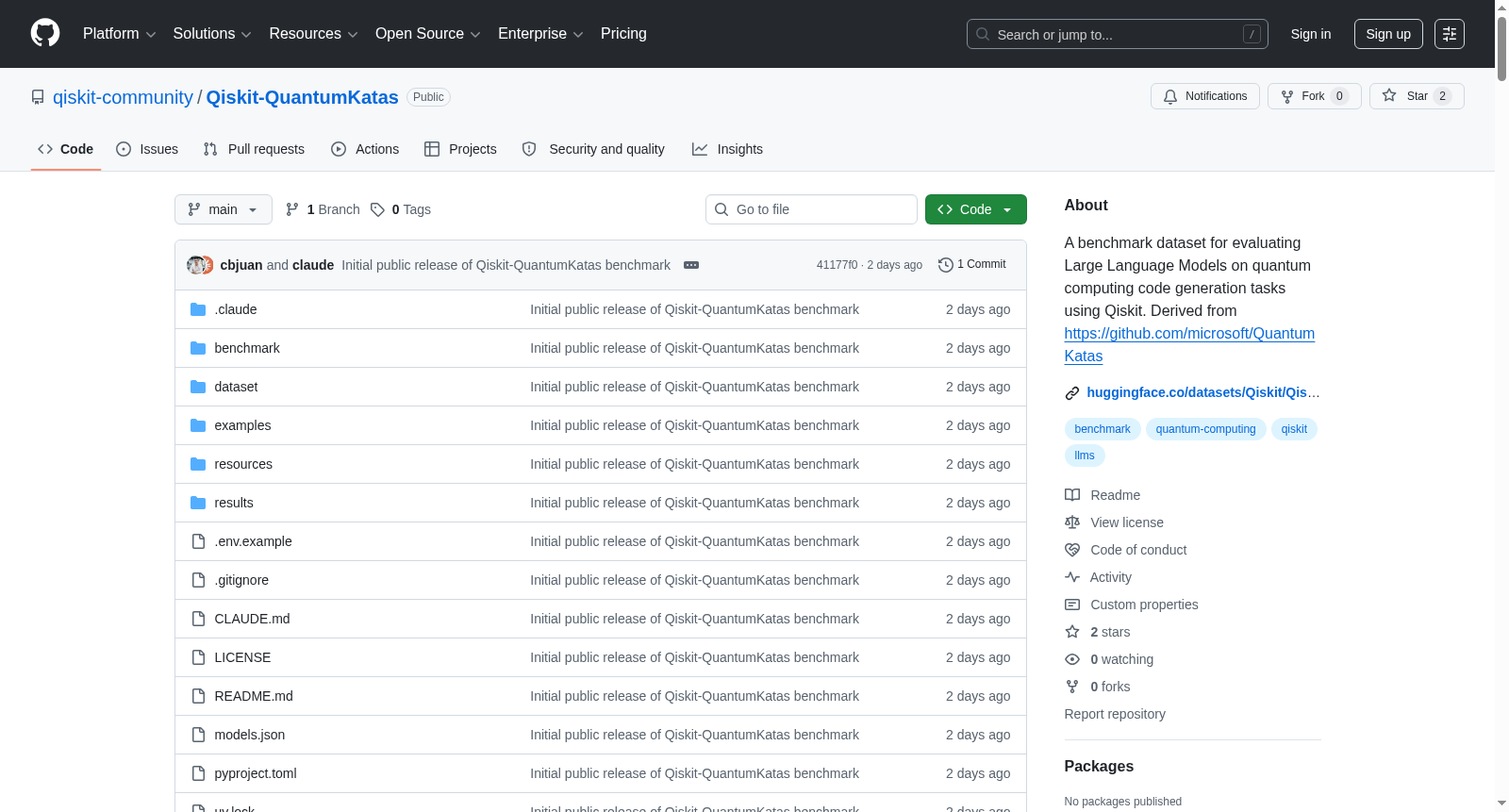Click the .gitignore file icon
This screenshot has width=1509, height=812.
[x=198, y=580]
